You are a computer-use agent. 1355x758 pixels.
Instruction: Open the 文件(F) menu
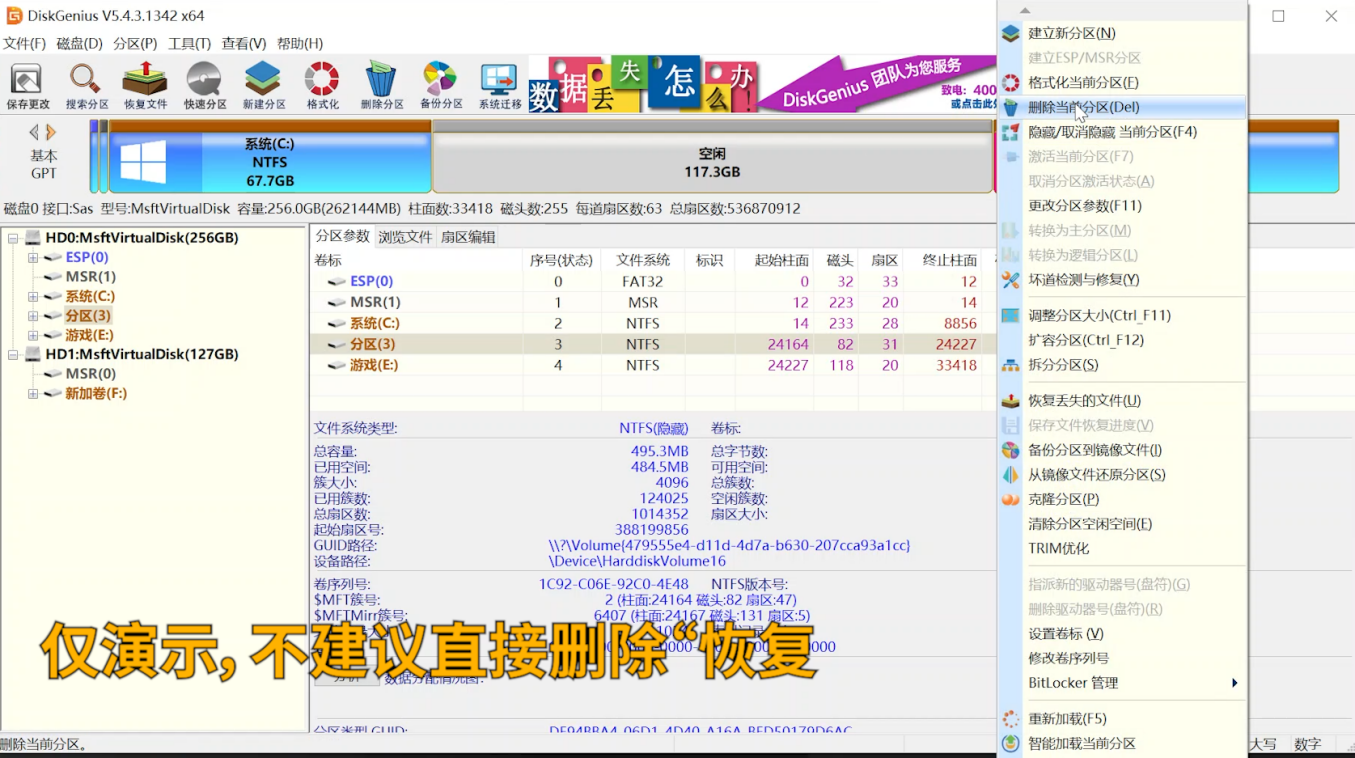(x=24, y=44)
